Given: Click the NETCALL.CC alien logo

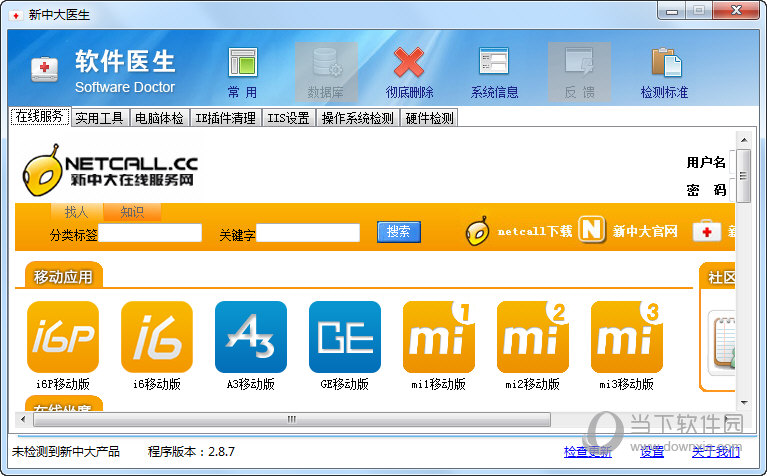Looking at the screenshot, I should (41, 171).
